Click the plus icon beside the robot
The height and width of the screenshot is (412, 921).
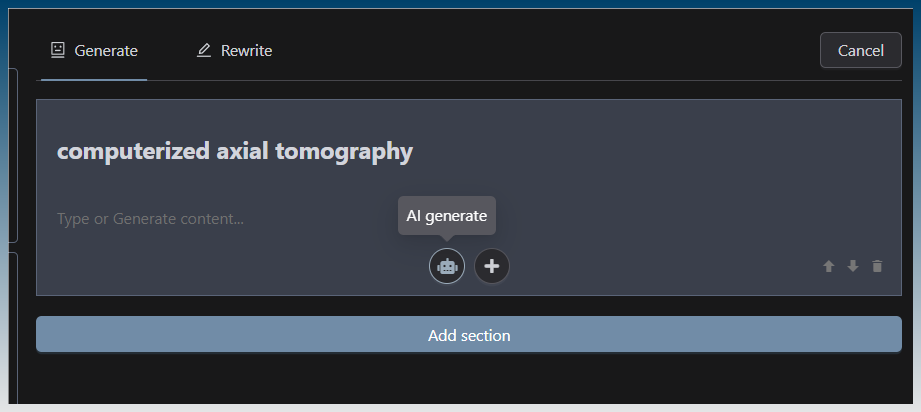coord(491,266)
